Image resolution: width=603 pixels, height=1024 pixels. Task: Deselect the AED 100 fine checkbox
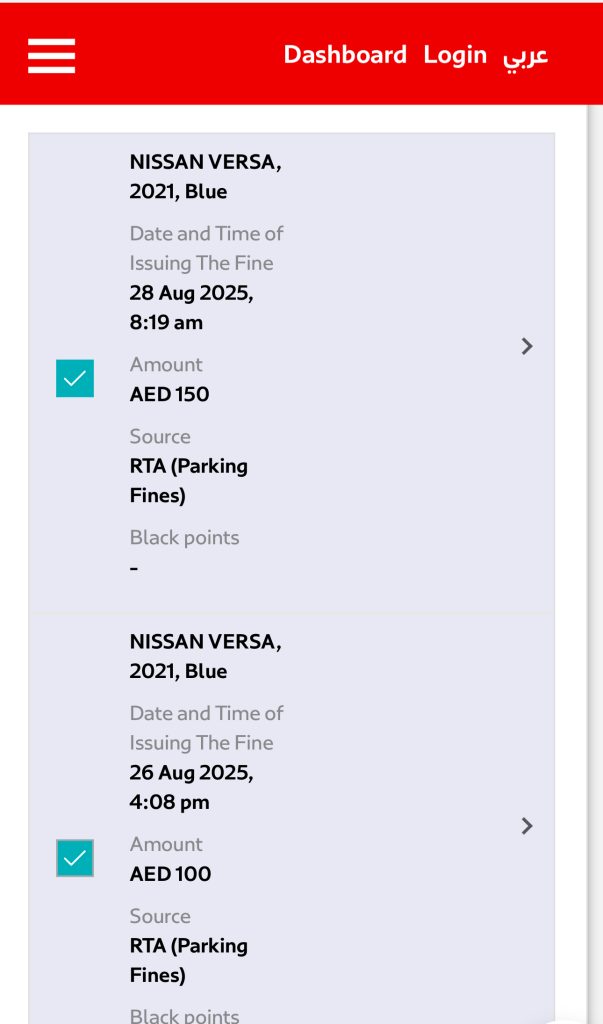75,858
